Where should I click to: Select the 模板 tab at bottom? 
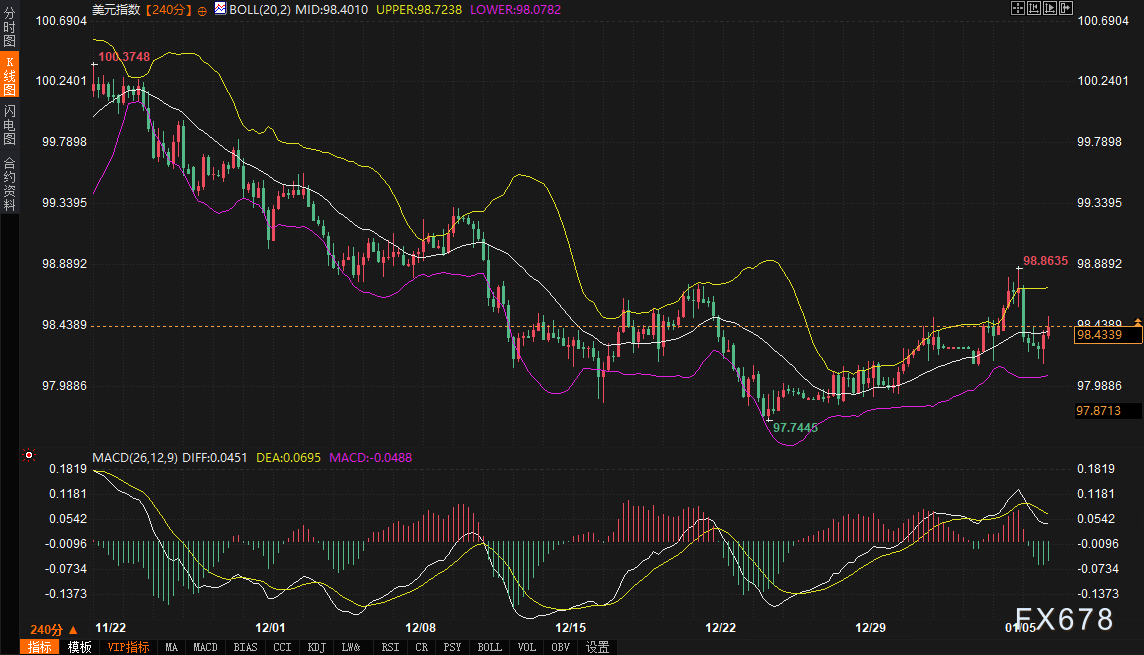tap(78, 647)
